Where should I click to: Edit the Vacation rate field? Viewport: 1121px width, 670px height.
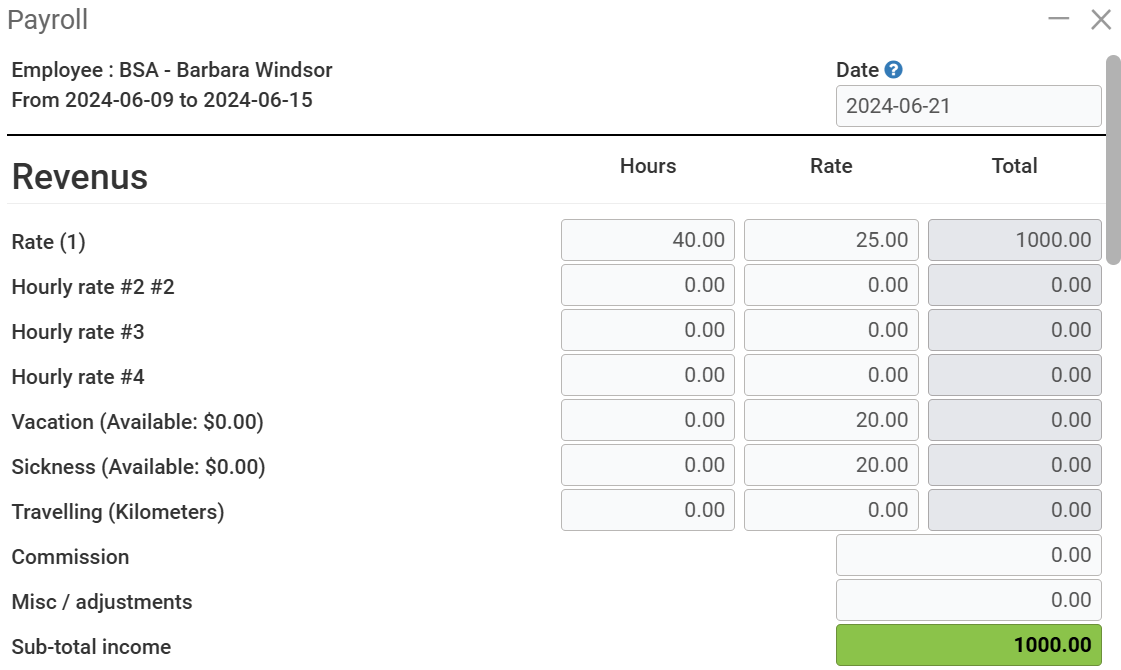tap(831, 421)
